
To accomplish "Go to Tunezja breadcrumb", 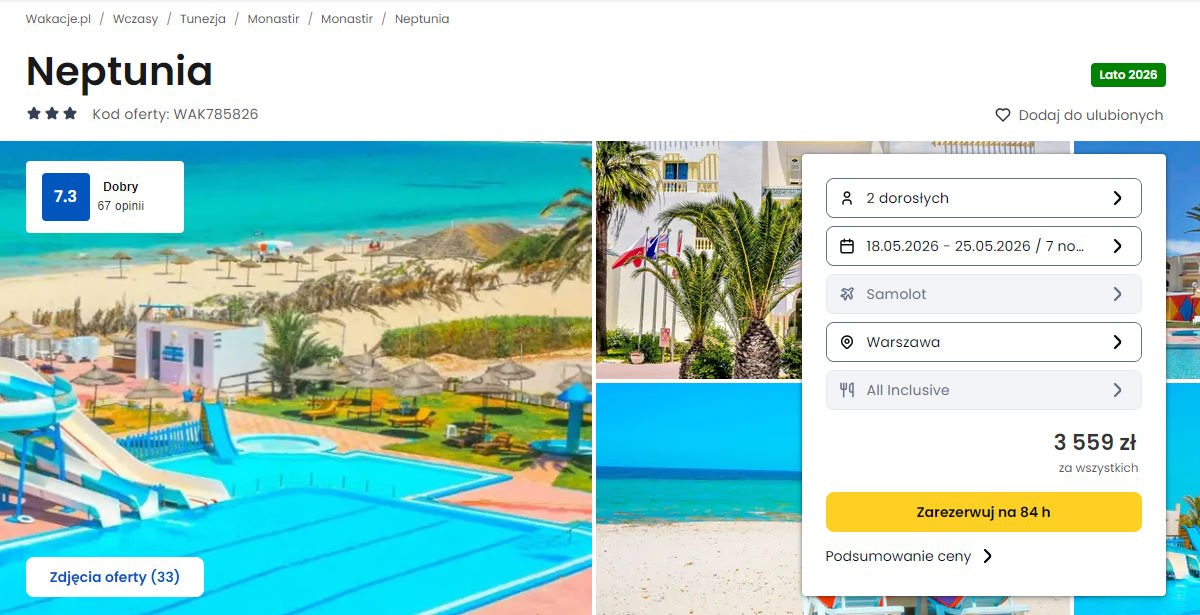I will pyautogui.click(x=203, y=19).
